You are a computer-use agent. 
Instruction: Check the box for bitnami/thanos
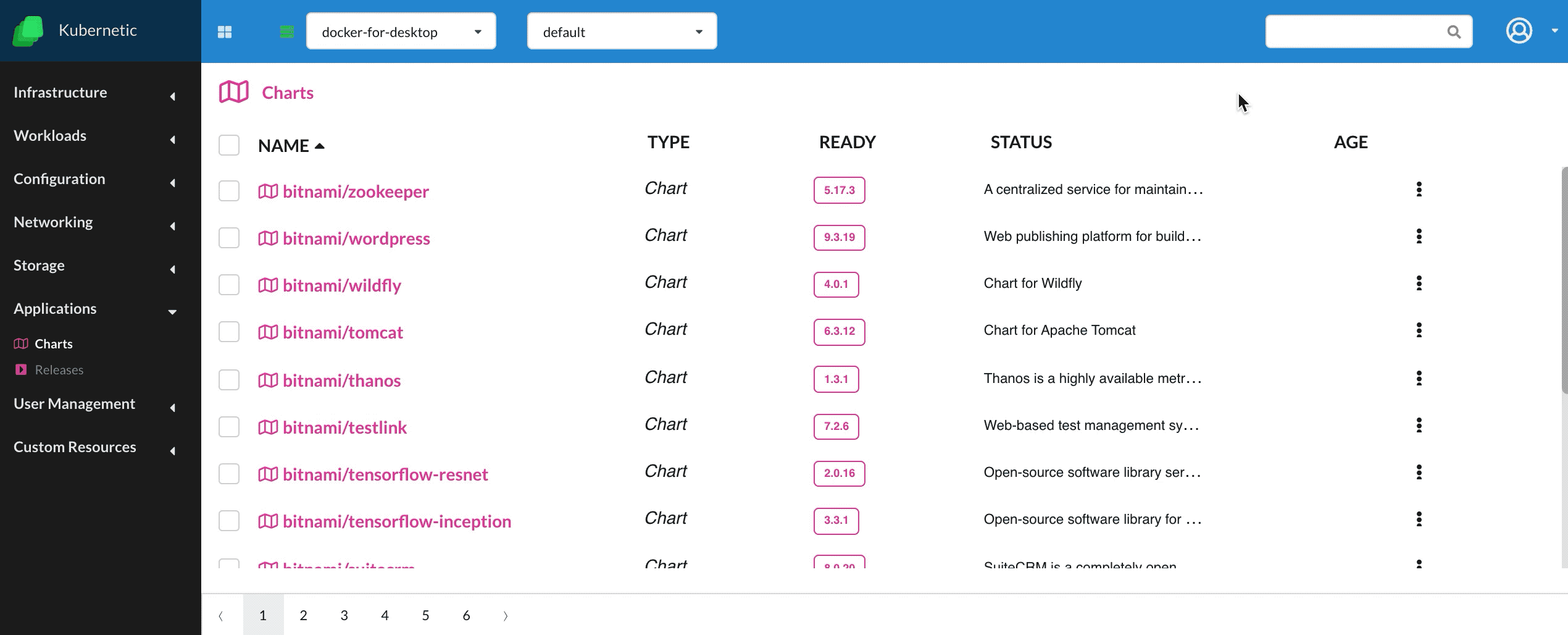[229, 380]
